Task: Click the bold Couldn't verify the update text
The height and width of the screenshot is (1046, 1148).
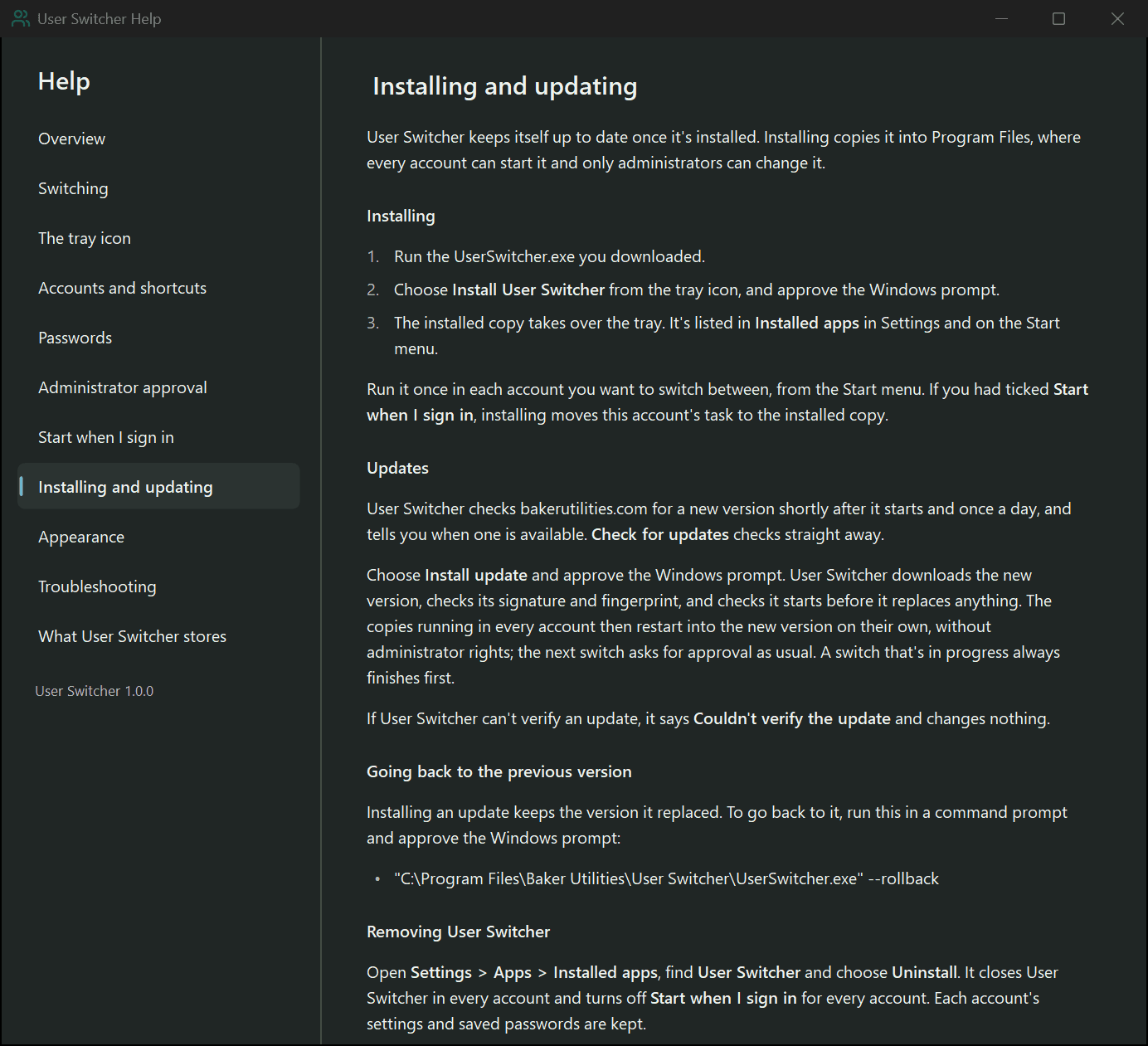Action: 791,718
